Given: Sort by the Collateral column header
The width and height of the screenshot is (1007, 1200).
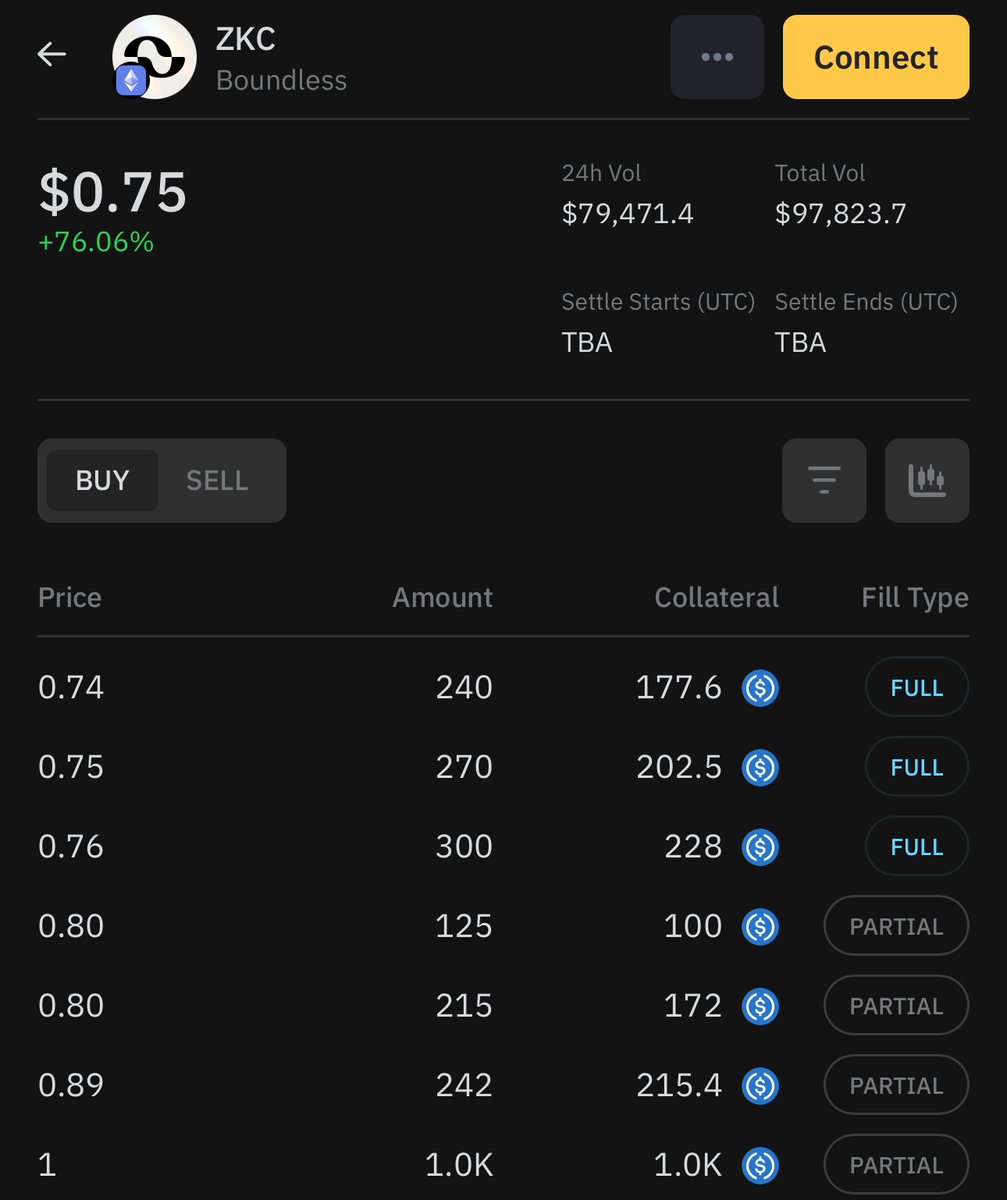Looking at the screenshot, I should point(717,598).
